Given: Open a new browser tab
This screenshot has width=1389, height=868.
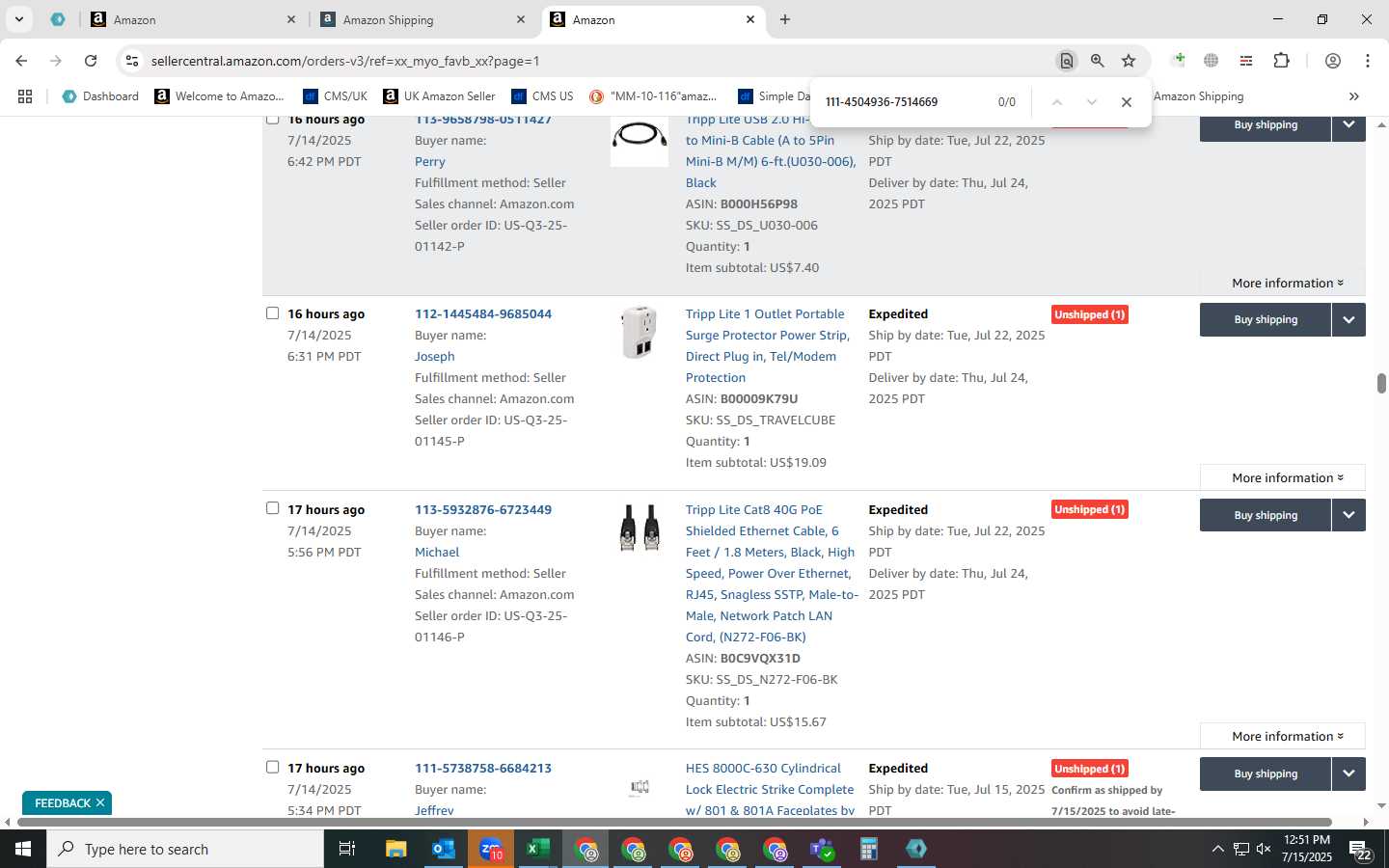Looking at the screenshot, I should (x=785, y=19).
